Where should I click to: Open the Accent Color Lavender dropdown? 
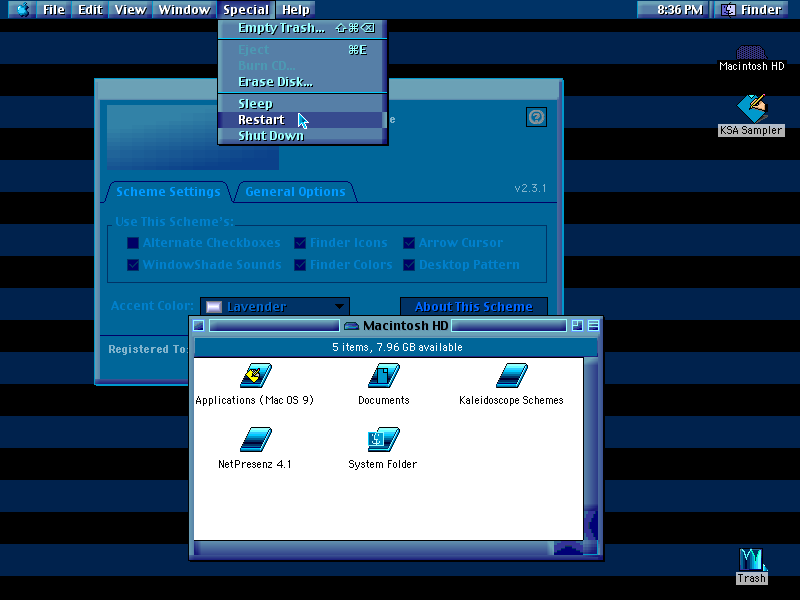pos(274,307)
